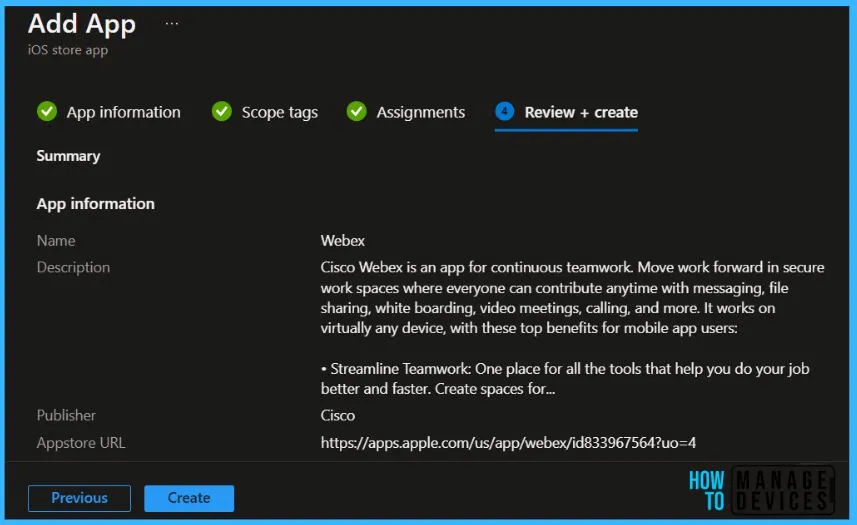Viewport: 857px width, 525px height.
Task: Click the Assignments green checkmark icon
Action: point(356,111)
